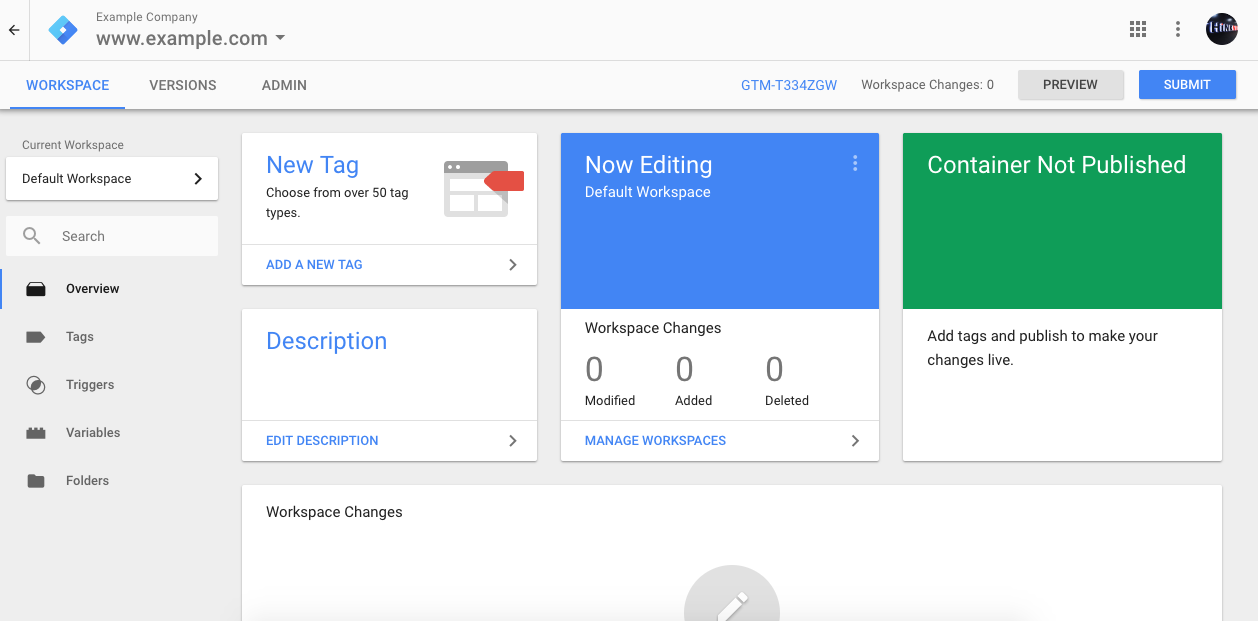Click the user account avatar
Image resolution: width=1258 pixels, height=621 pixels.
coord(1222,29)
